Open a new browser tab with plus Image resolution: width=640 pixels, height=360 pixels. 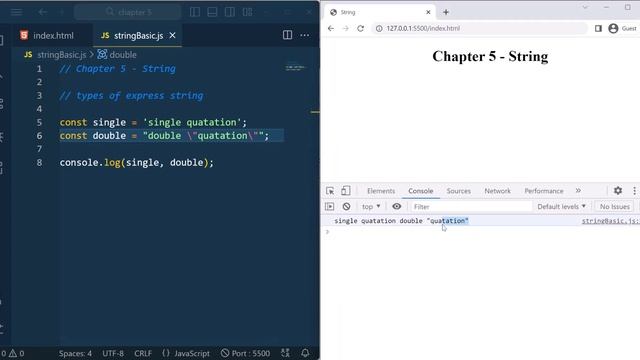coord(446,12)
